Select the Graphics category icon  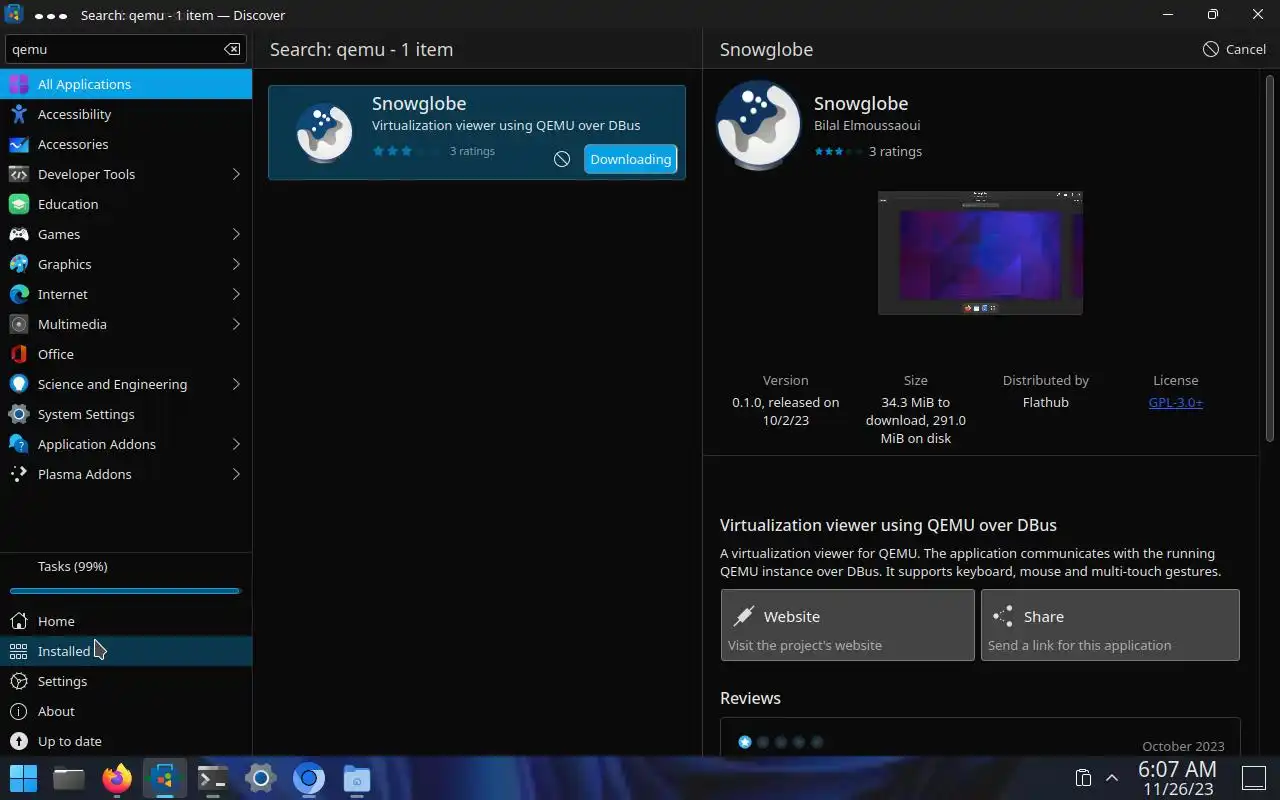tap(18, 264)
